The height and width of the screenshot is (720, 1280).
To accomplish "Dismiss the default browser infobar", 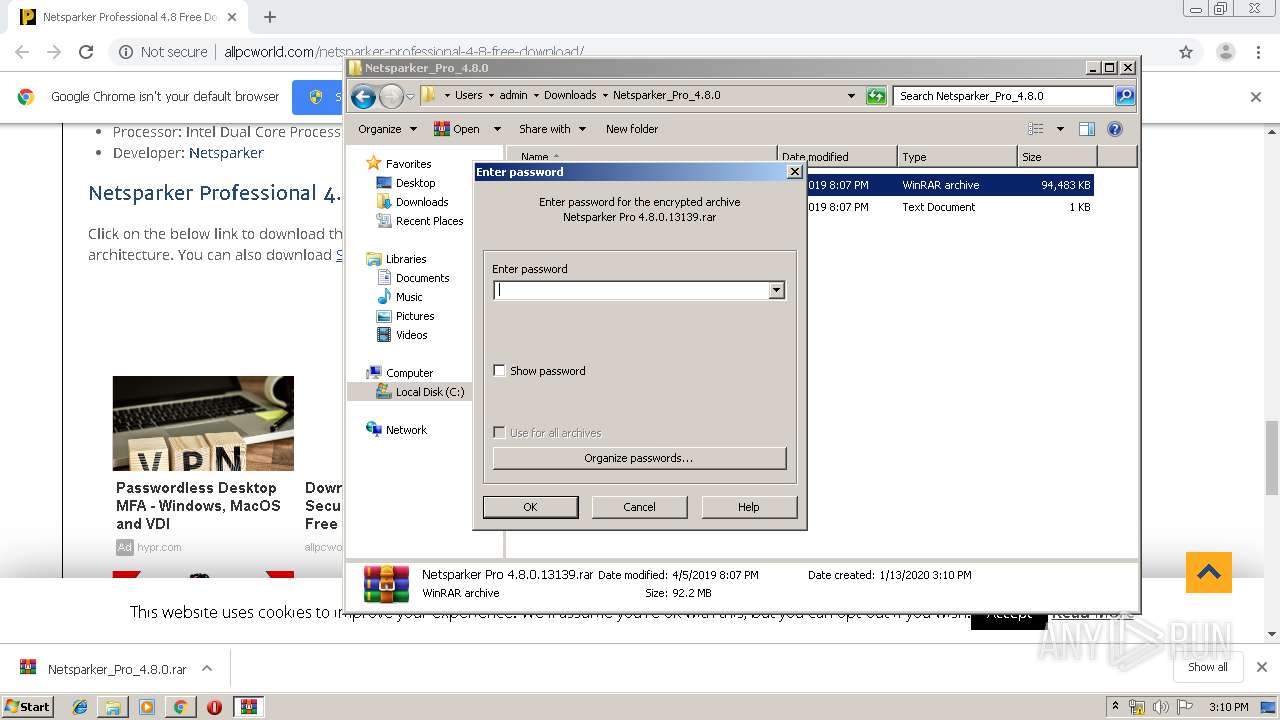I will coord(1256,97).
